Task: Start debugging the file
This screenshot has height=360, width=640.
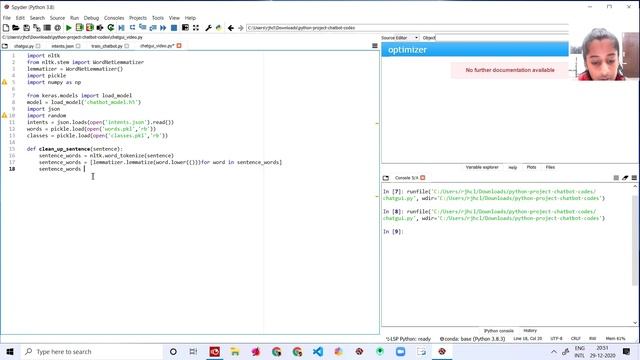Action: click(121, 28)
